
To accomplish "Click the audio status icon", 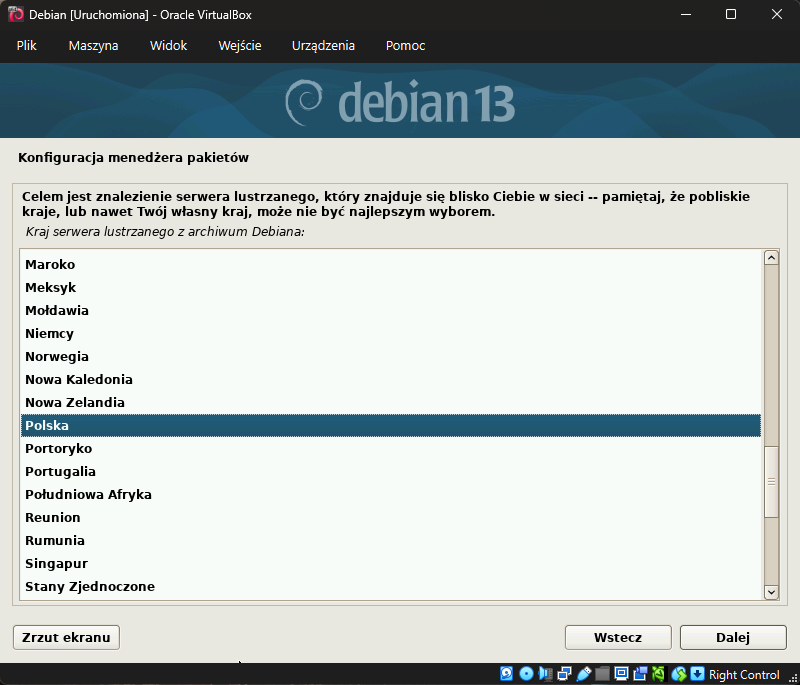I will click(x=545, y=674).
